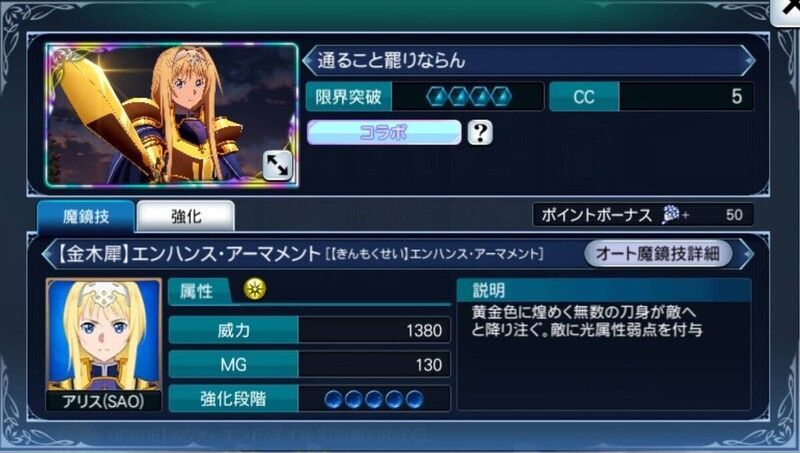Screen dimensions: 800x453
Task: Click the コラボ label button
Action: 384,133
